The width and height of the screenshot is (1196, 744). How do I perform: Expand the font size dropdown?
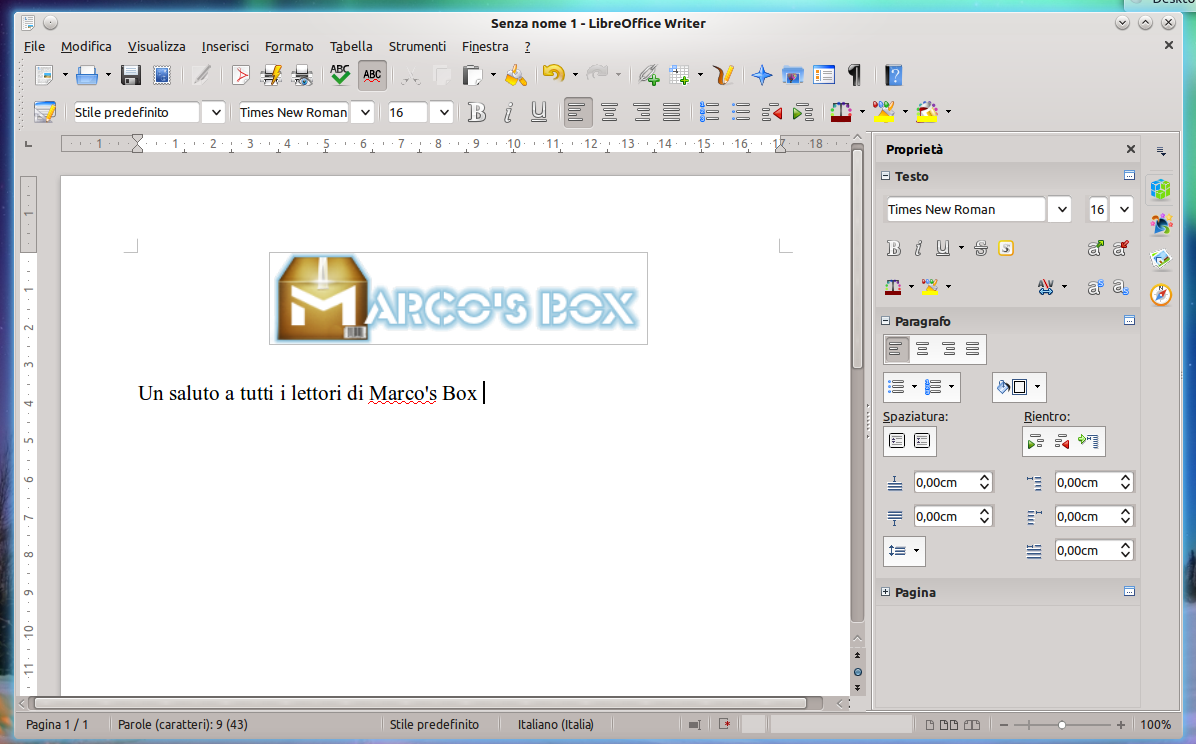tap(442, 112)
